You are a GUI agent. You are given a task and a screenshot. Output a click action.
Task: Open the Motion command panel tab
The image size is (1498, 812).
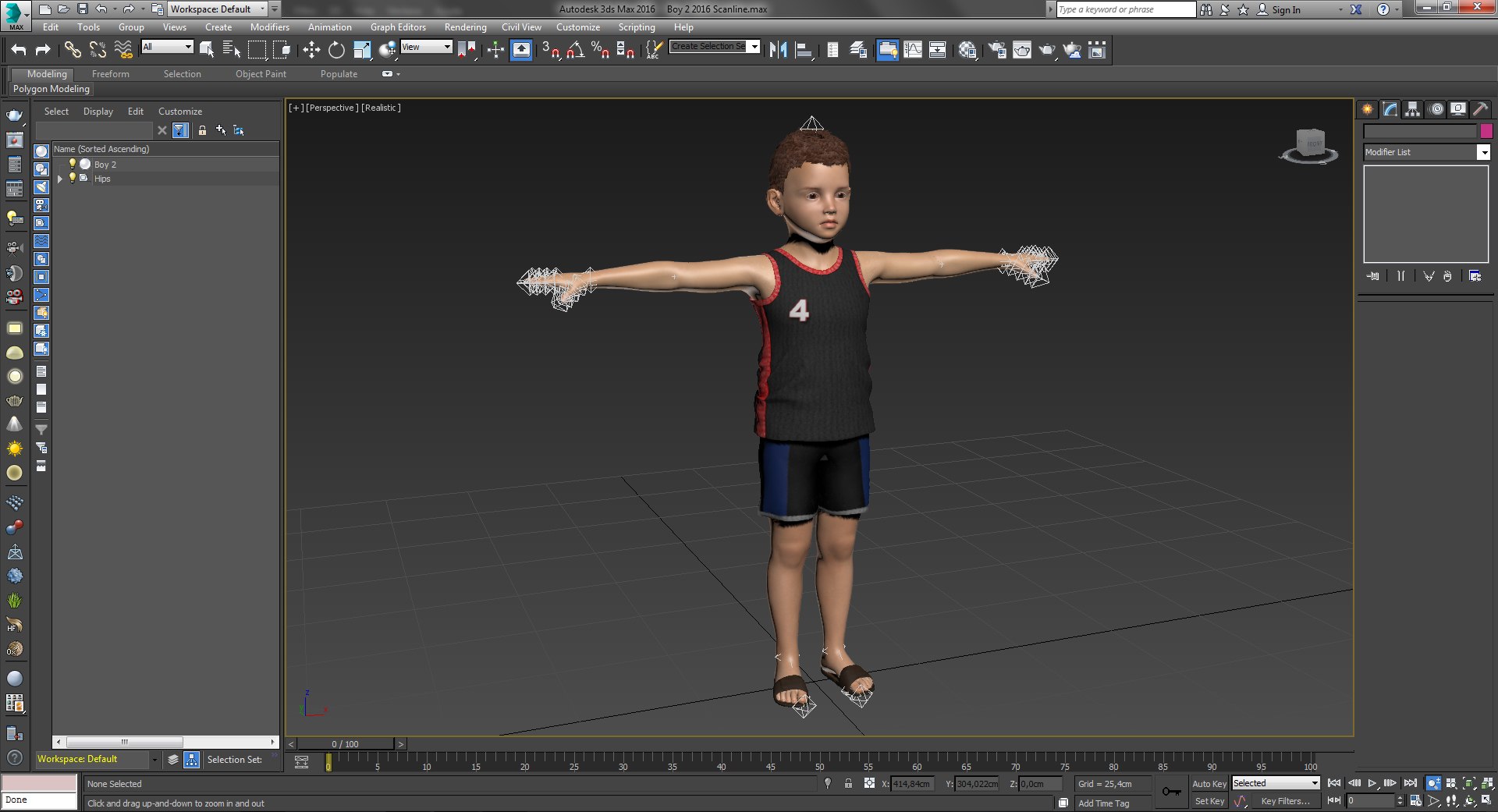pyautogui.click(x=1436, y=109)
